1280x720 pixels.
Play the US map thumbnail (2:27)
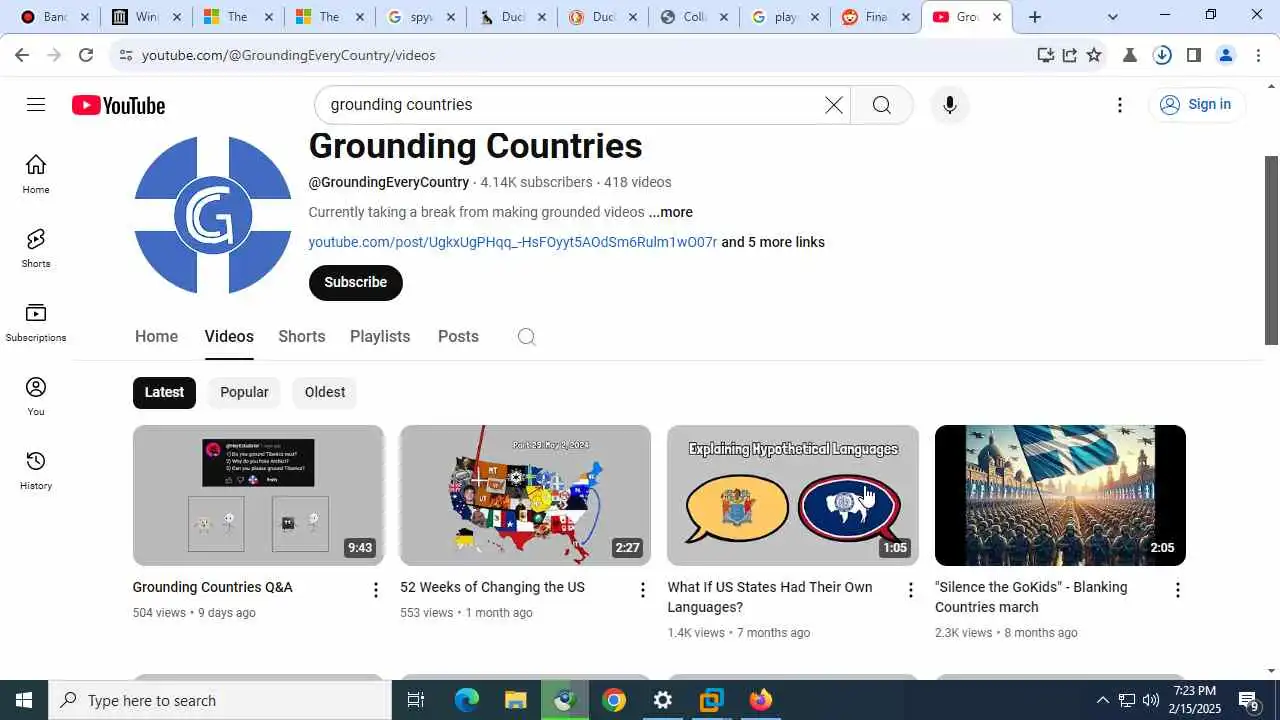[525, 495]
